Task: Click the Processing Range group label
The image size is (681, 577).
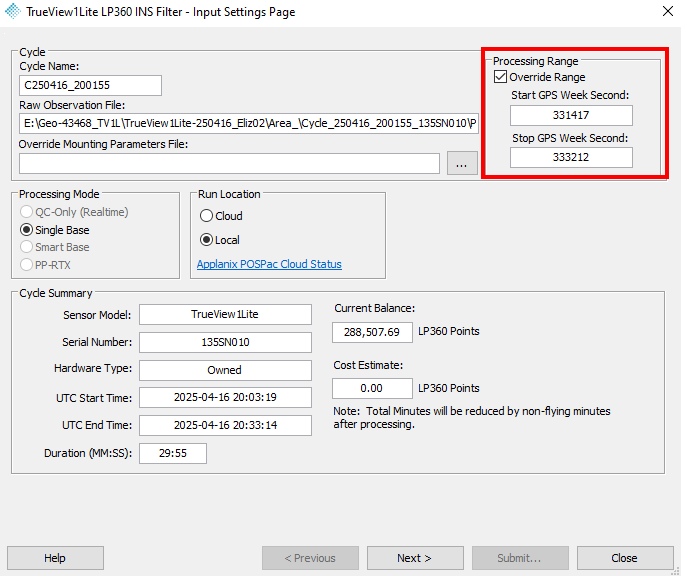Action: [536, 61]
